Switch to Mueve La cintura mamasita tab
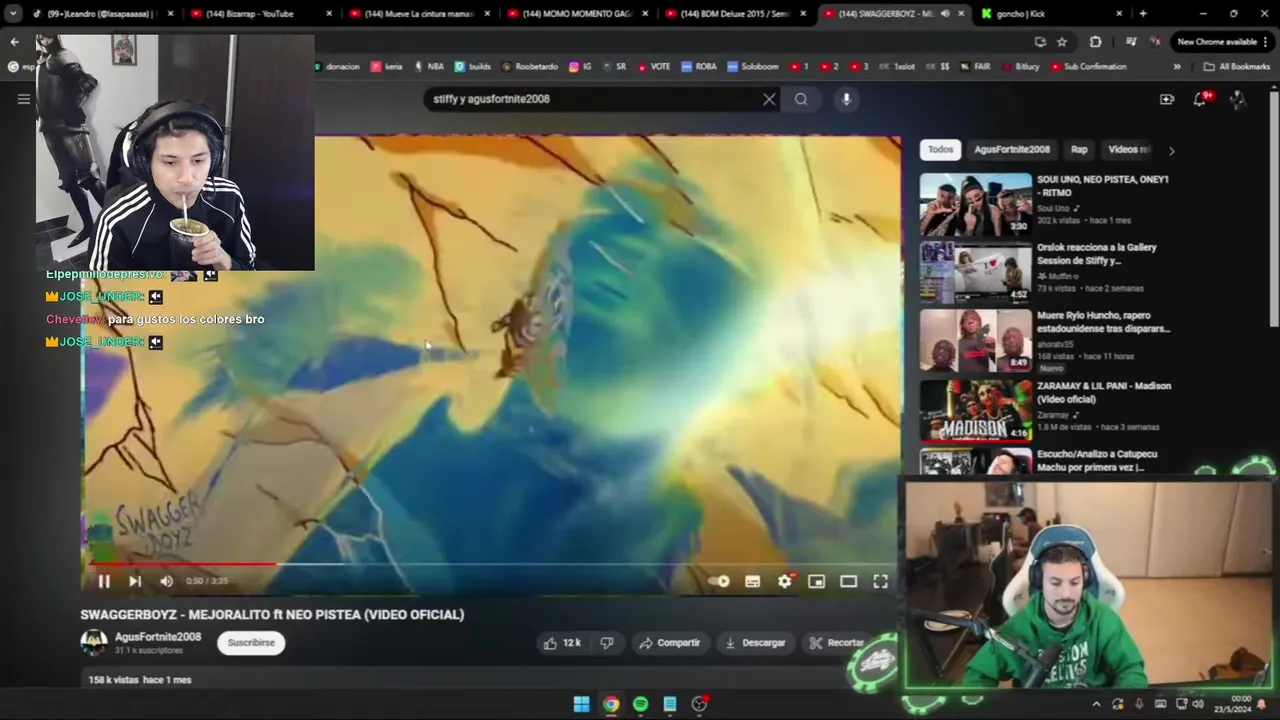Image resolution: width=1280 pixels, height=720 pixels. click(x=418, y=14)
